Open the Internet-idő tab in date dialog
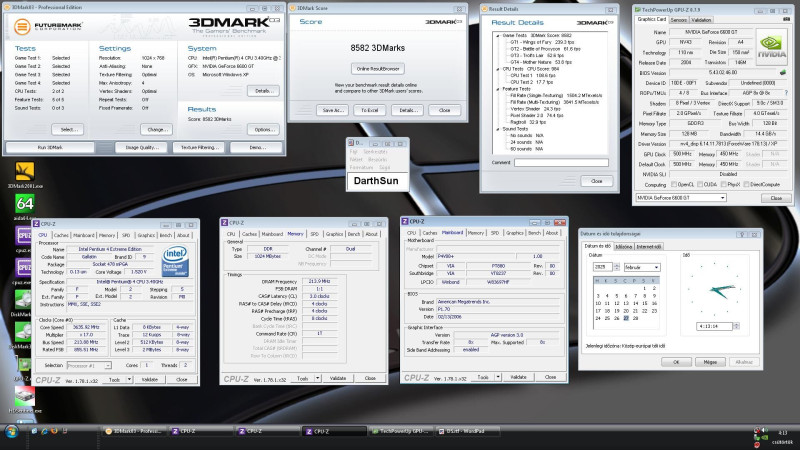This screenshot has height=450, width=800. click(648, 246)
